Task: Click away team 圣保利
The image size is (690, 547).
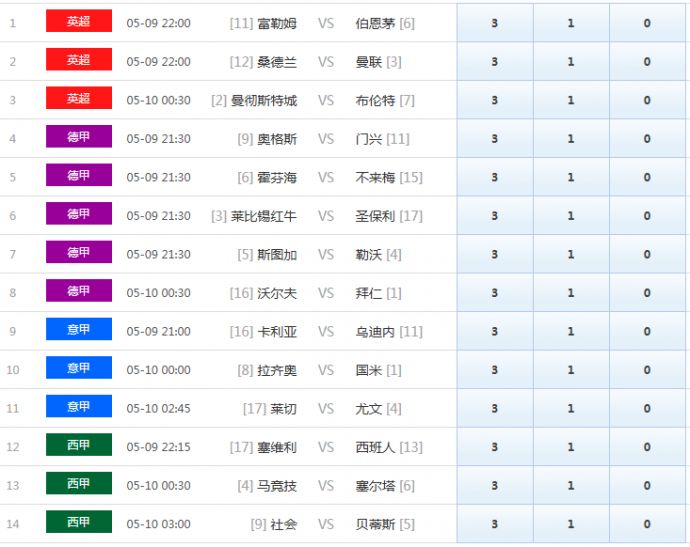Action: click(x=375, y=216)
